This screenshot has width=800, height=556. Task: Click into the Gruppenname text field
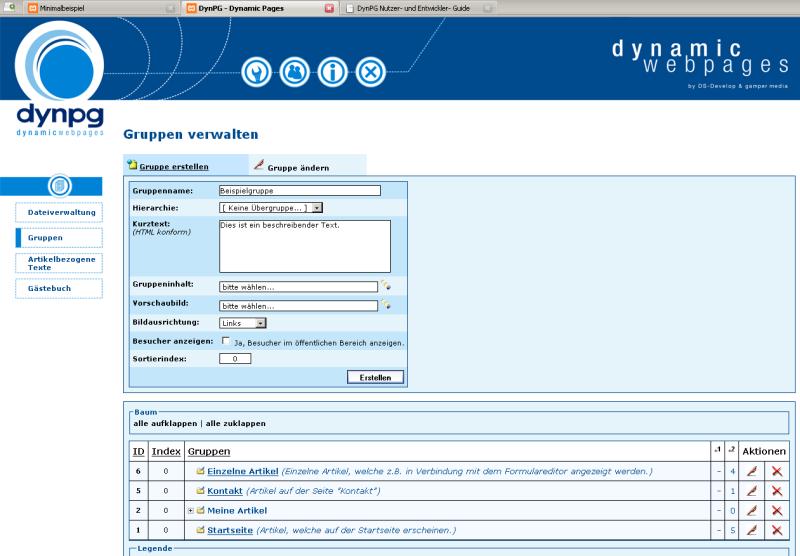tap(300, 190)
